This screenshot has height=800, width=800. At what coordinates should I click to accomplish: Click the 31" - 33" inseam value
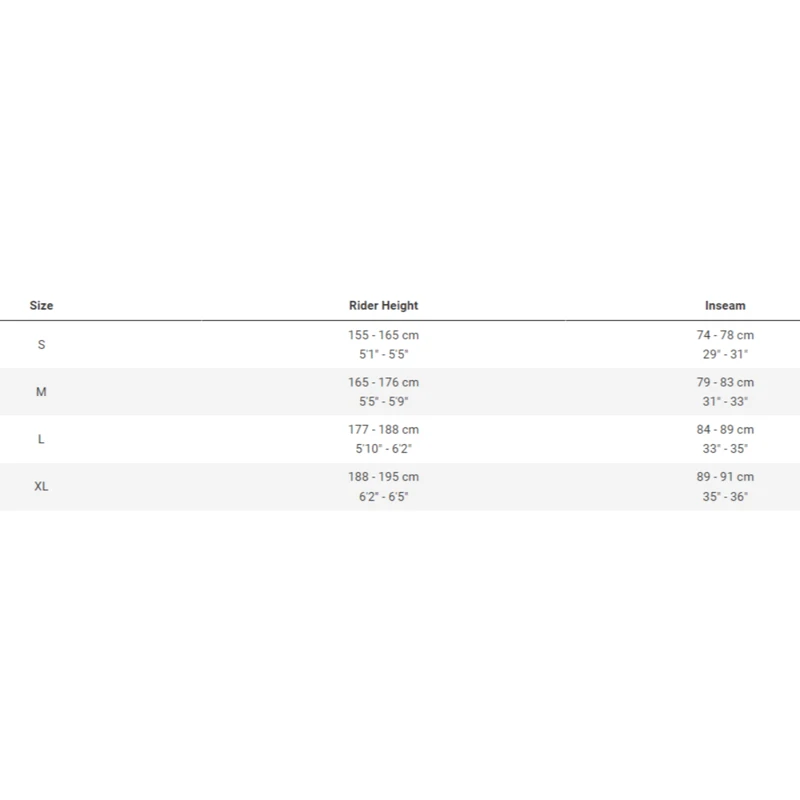[725, 401]
